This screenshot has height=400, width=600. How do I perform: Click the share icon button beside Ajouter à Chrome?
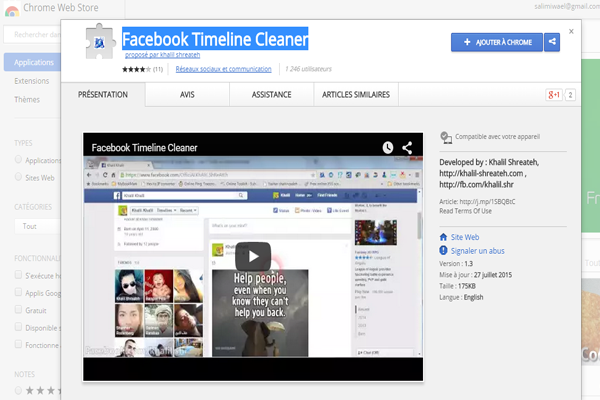[552, 42]
